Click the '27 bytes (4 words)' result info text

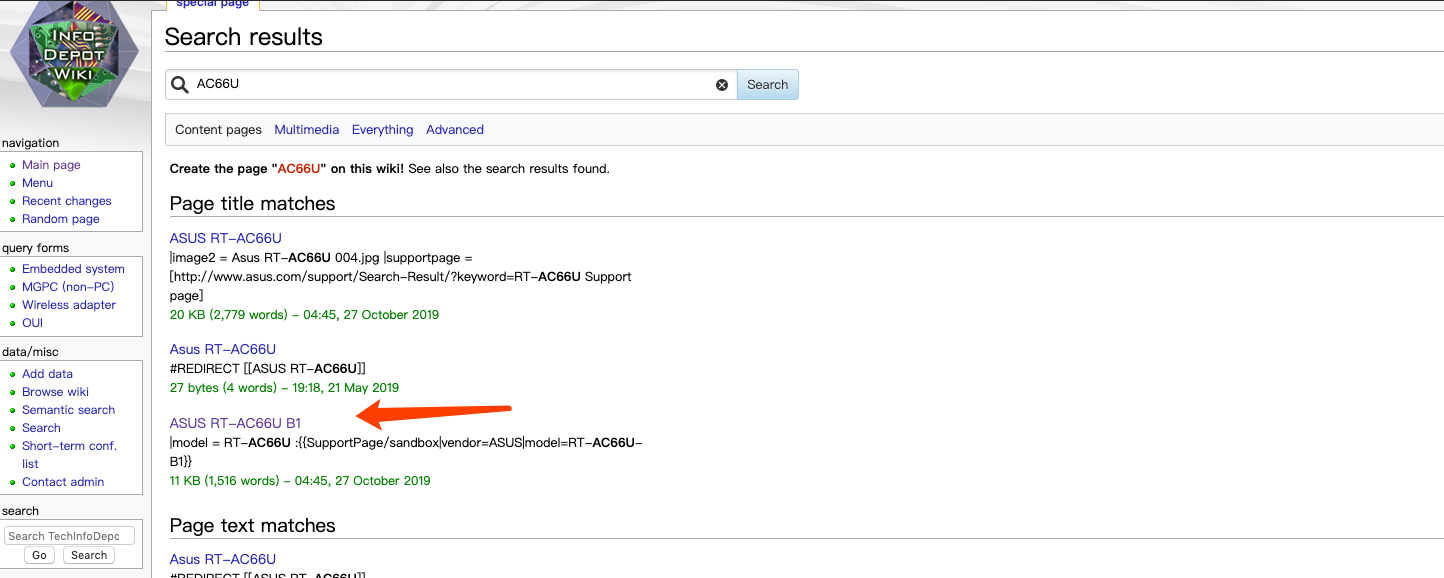point(284,387)
